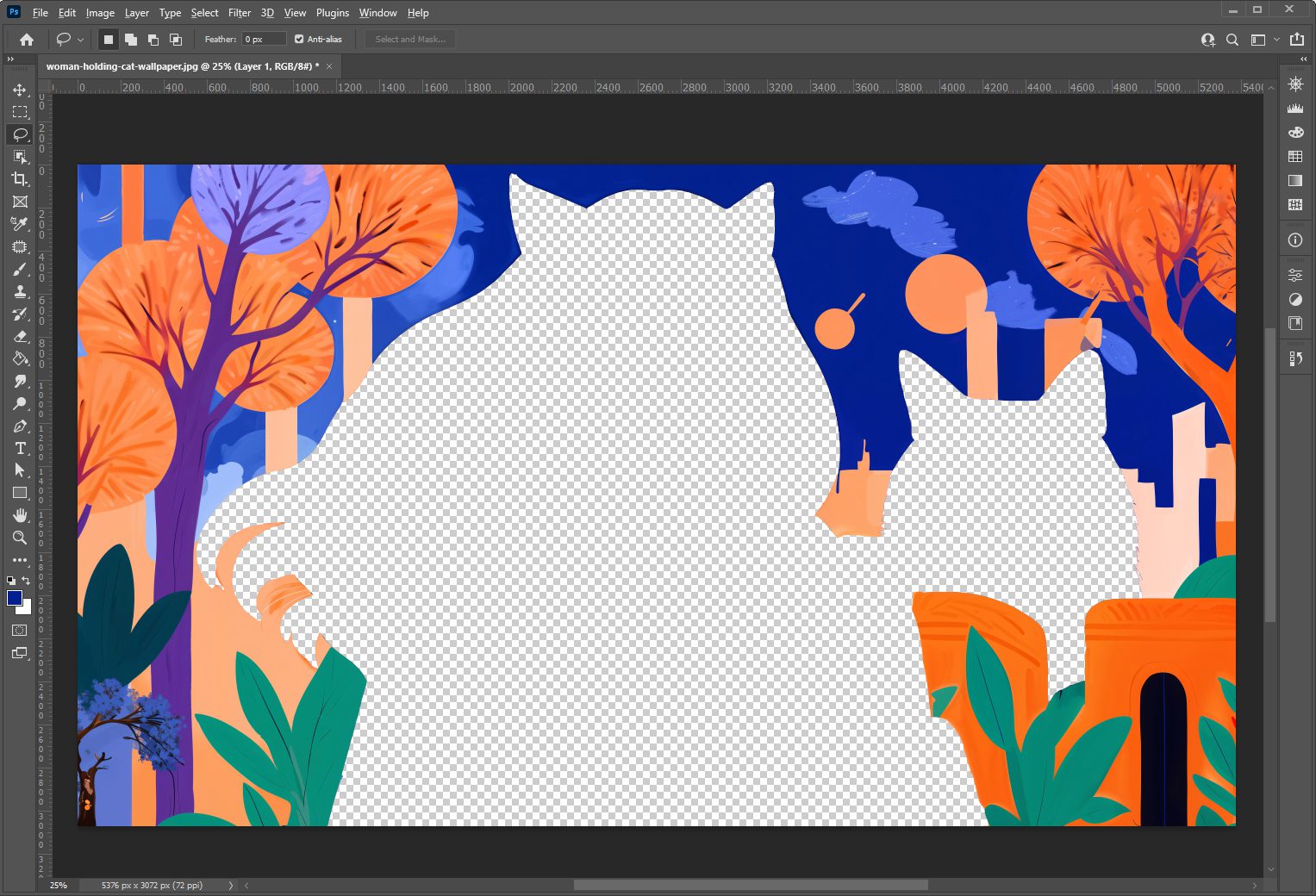Screen dimensions: 1316x896
Task: Open the Patterns panel icon
Action: point(1295,204)
